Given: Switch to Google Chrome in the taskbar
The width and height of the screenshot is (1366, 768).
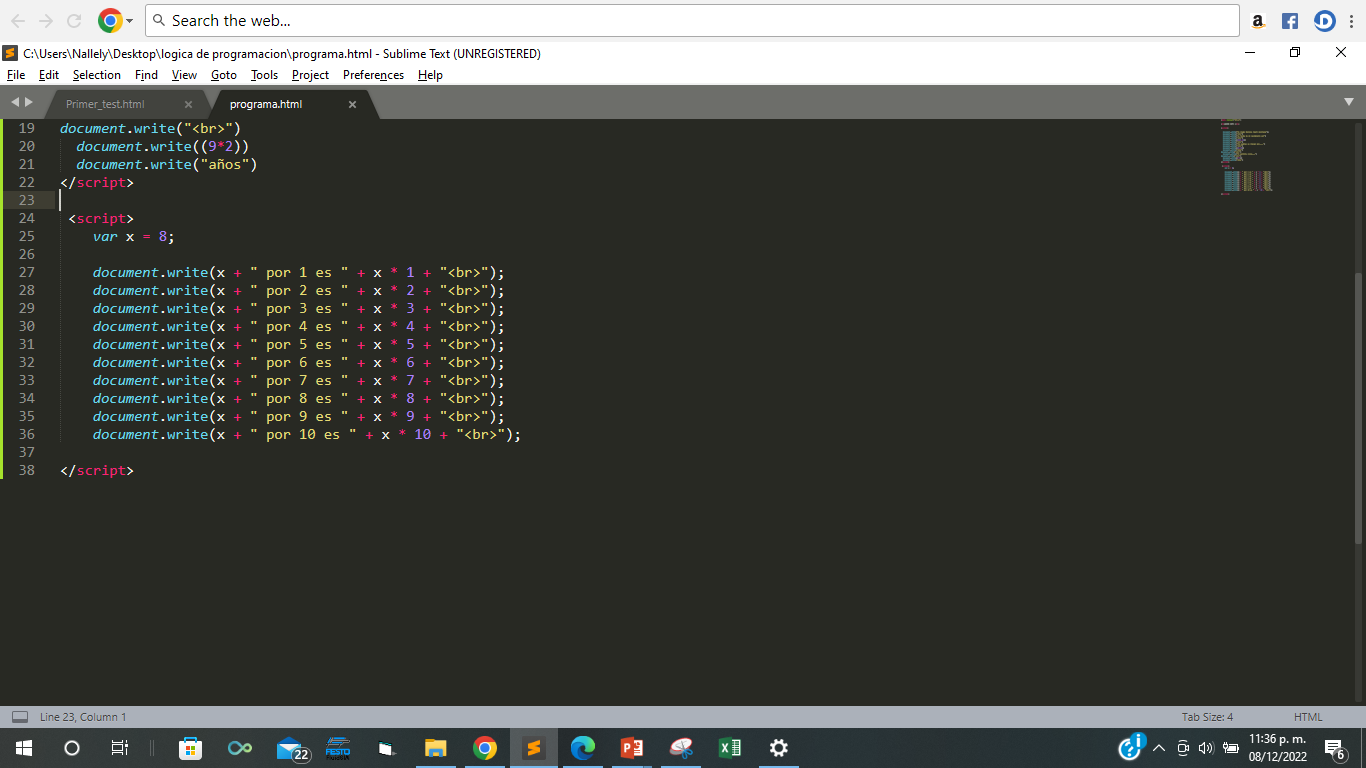Looking at the screenshot, I should [485, 748].
